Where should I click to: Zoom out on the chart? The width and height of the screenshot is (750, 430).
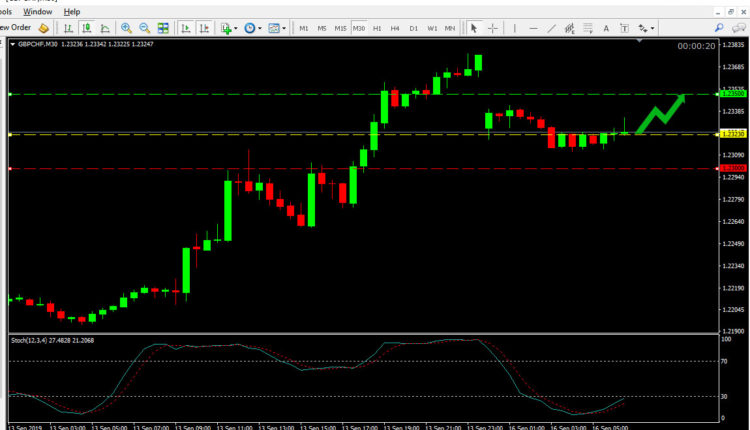point(144,28)
